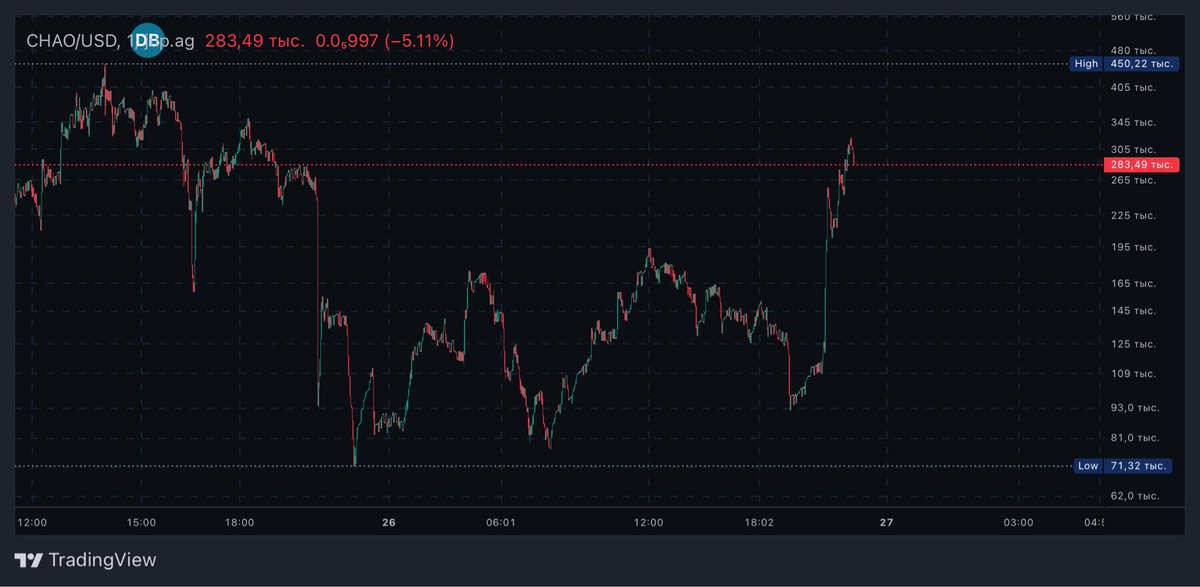Click the 165 тыс. price axis label
1200x587 pixels.
1133,284
